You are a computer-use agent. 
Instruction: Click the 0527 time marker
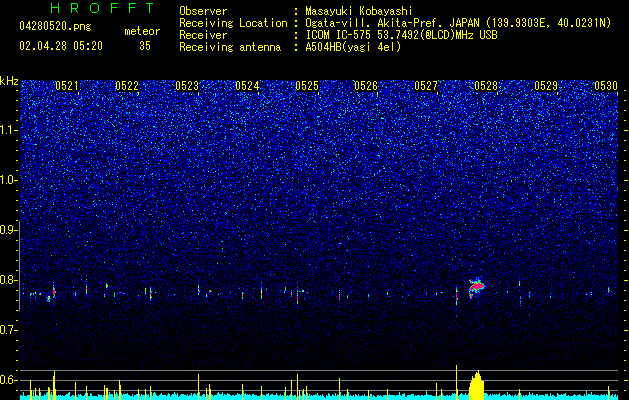tap(426, 86)
